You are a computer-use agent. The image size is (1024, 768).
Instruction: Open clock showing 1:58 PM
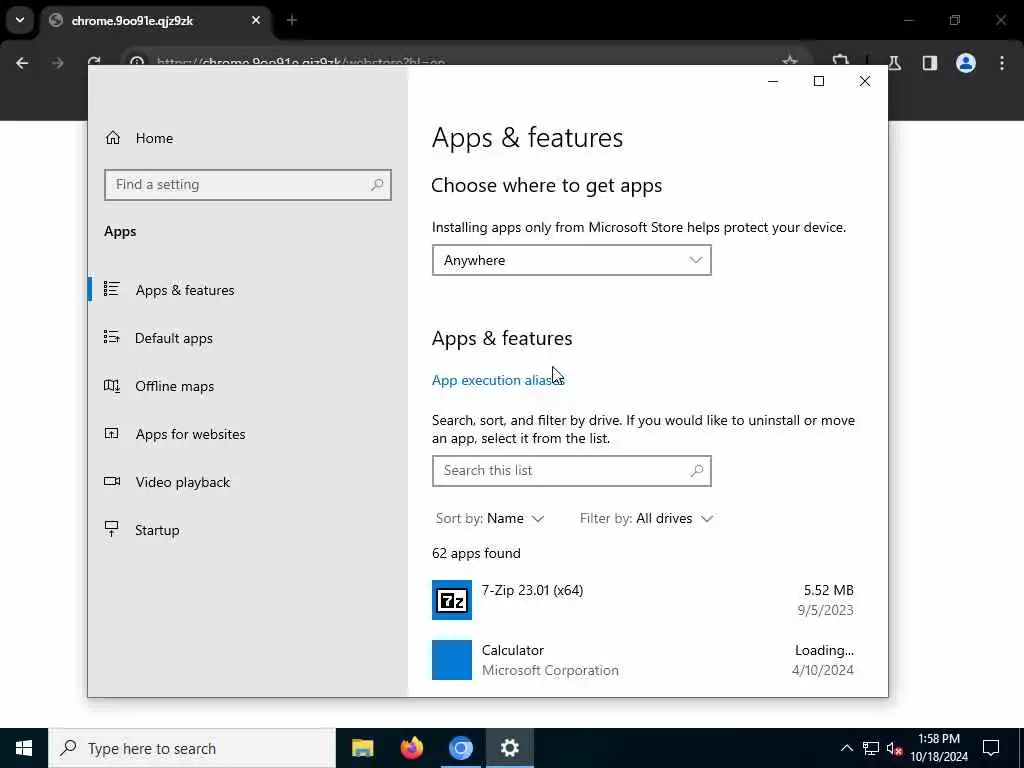(939, 748)
